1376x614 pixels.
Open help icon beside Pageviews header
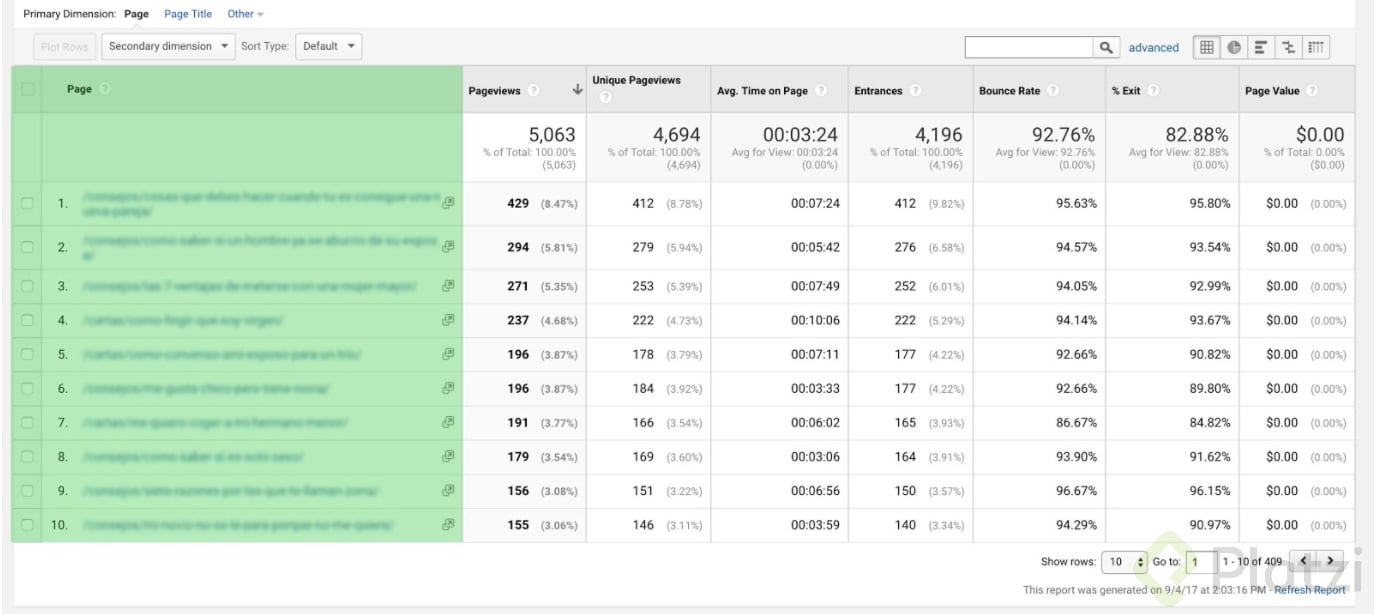click(x=533, y=91)
